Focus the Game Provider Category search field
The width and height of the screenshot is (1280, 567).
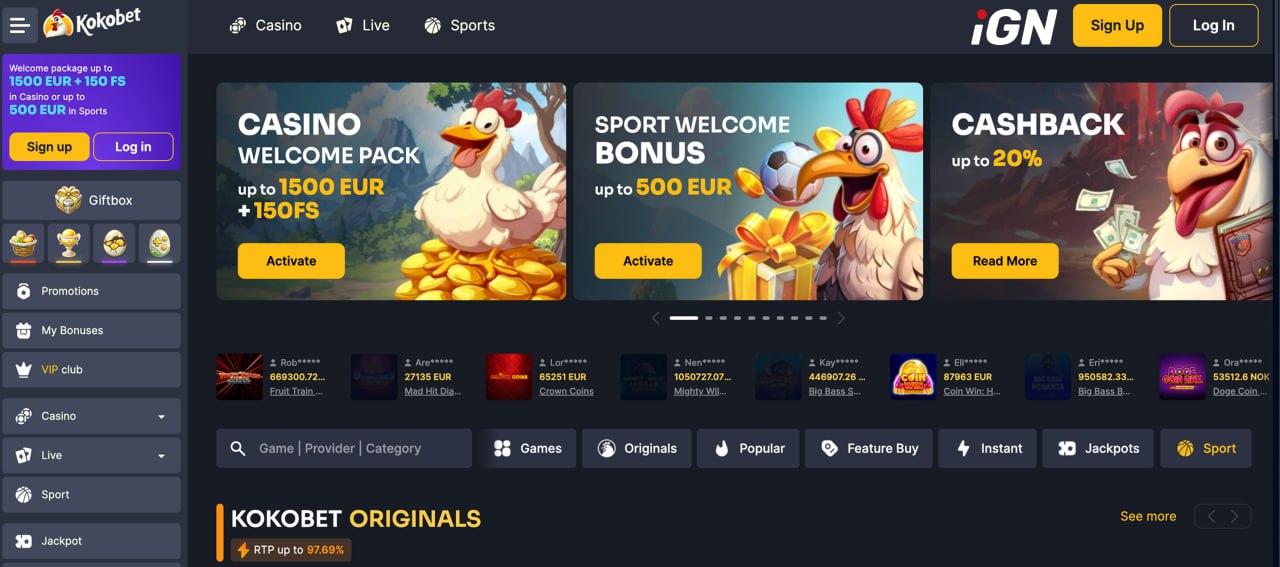pos(344,448)
